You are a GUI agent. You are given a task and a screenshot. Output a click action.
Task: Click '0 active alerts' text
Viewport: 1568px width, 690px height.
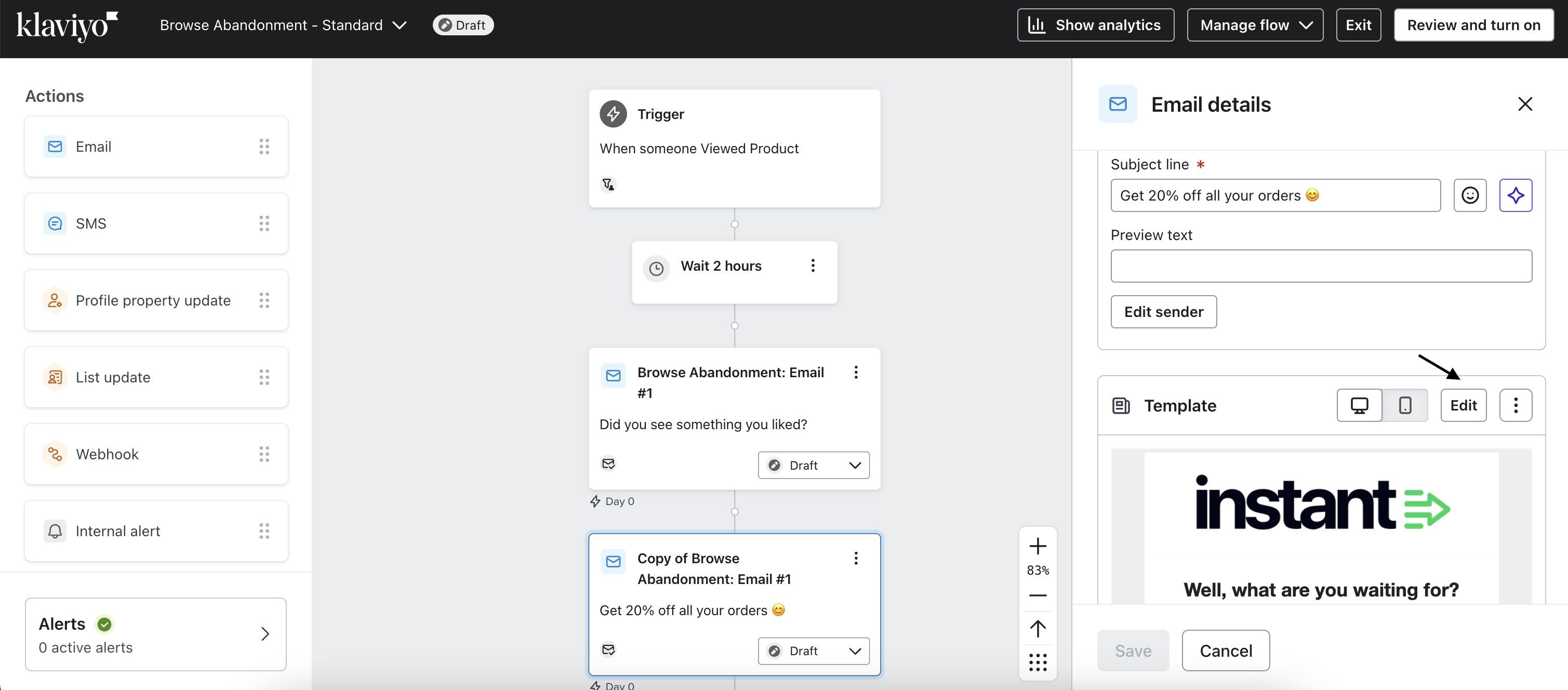(x=86, y=647)
